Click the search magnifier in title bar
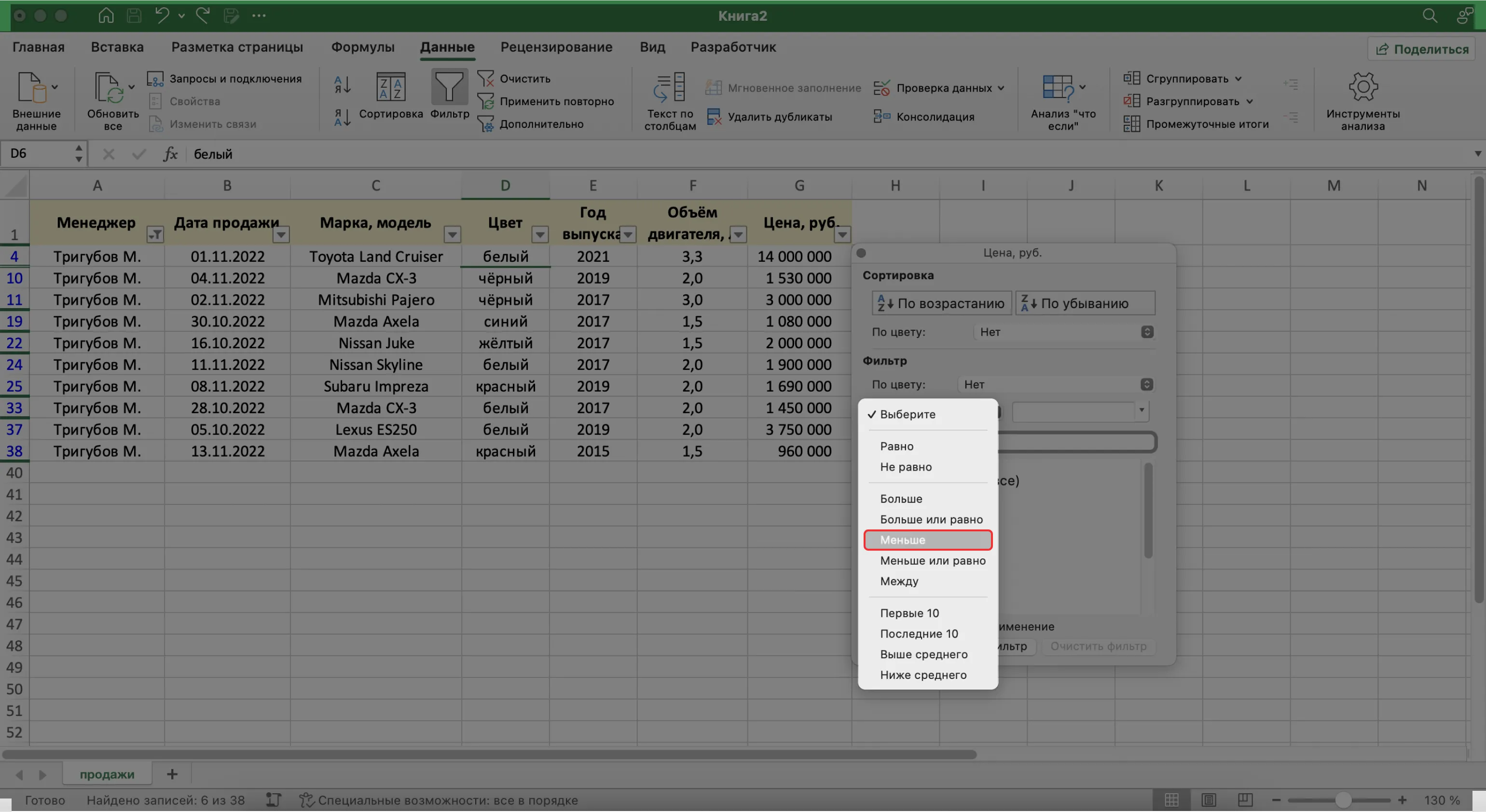The image size is (1486, 812). [1430, 15]
